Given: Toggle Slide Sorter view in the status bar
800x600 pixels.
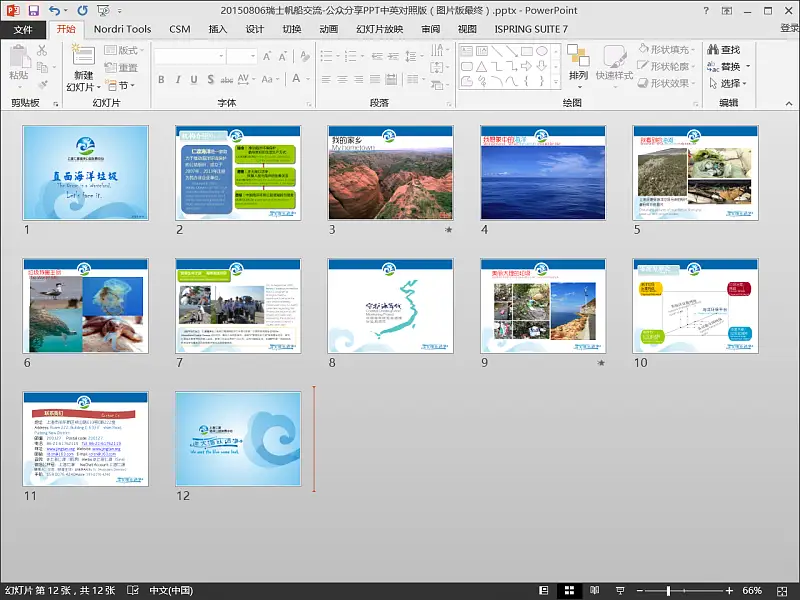Looking at the screenshot, I should pos(569,590).
